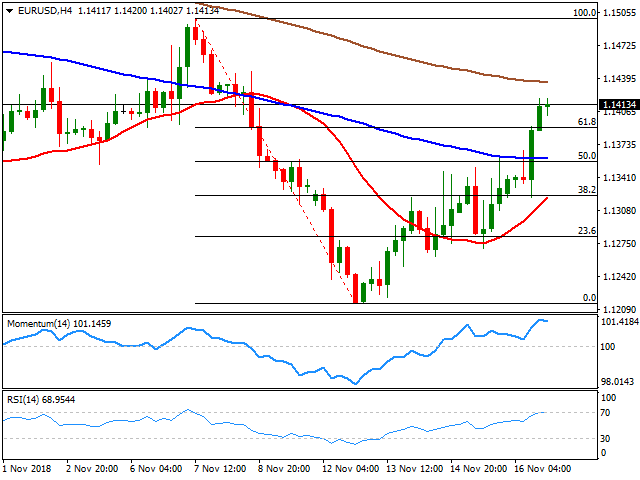This screenshot has height=480, width=640.
Task: Click the 1 Nov 2018 date label
Action: pyautogui.click(x=29, y=470)
